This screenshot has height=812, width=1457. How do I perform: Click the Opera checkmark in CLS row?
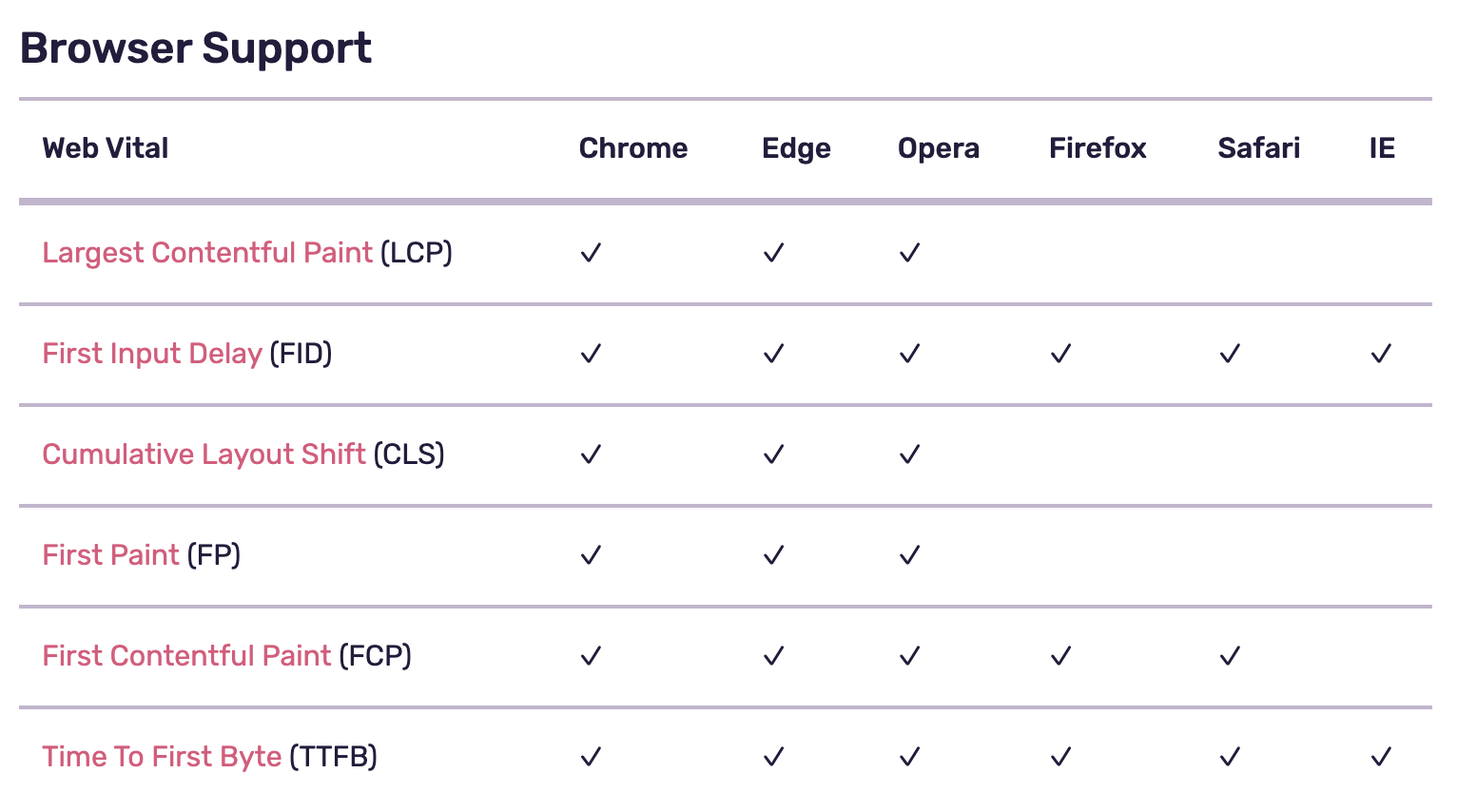pyautogui.click(x=909, y=454)
